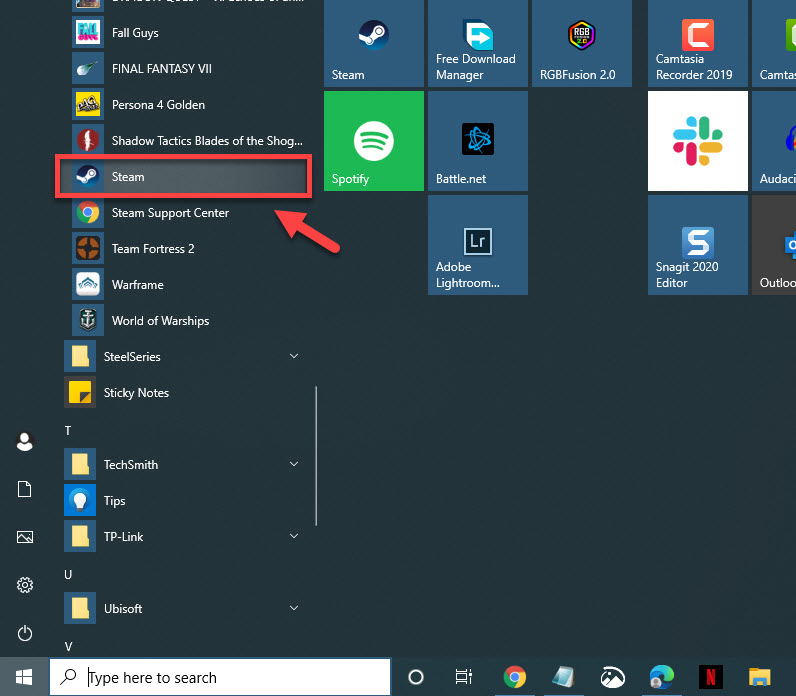
Task: Open Persona 4 Golden app entry
Action: click(188, 105)
